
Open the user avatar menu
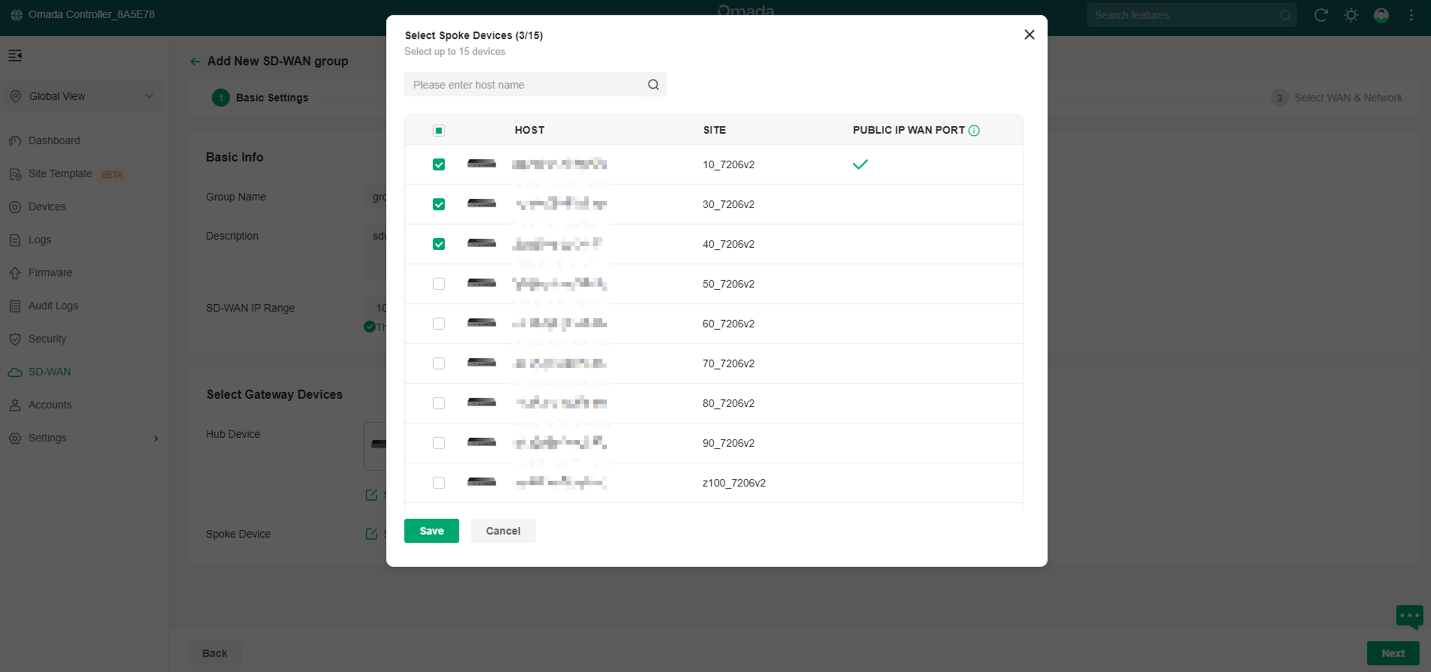click(1381, 15)
